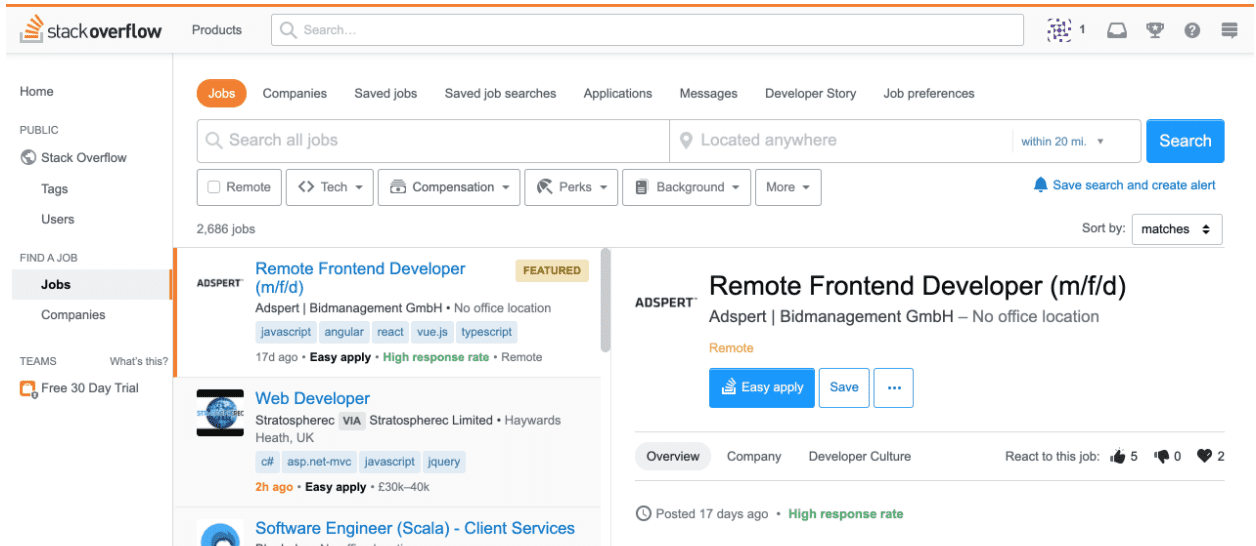1256x546 pixels.
Task: Click the Located anywhere field
Action: [840, 141]
